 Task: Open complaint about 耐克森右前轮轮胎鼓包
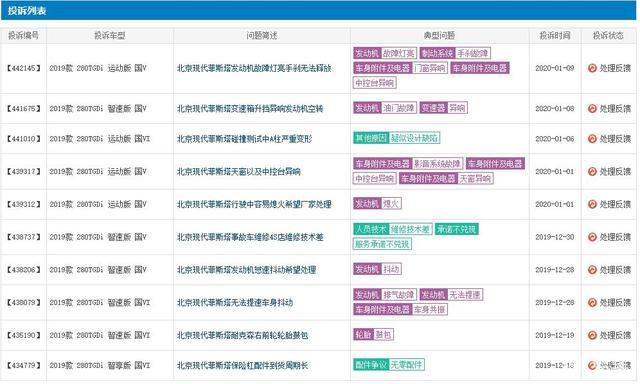point(242,335)
